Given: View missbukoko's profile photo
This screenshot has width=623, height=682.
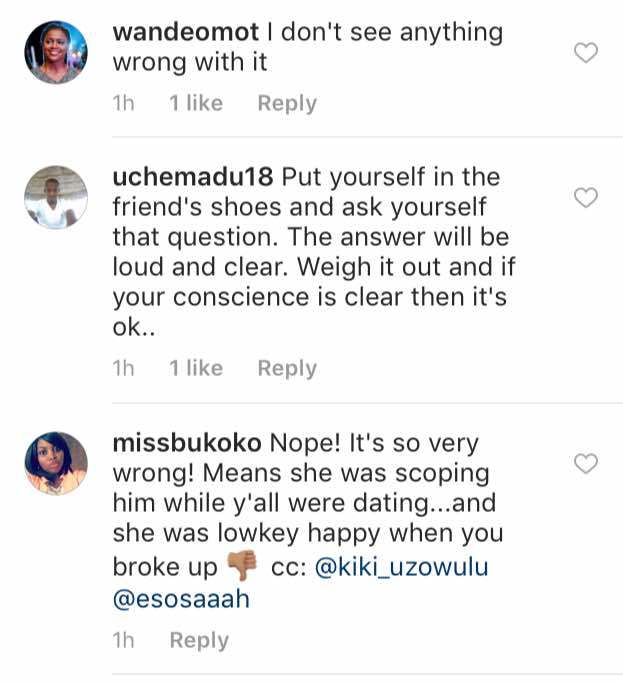Looking at the screenshot, I should tap(56, 463).
